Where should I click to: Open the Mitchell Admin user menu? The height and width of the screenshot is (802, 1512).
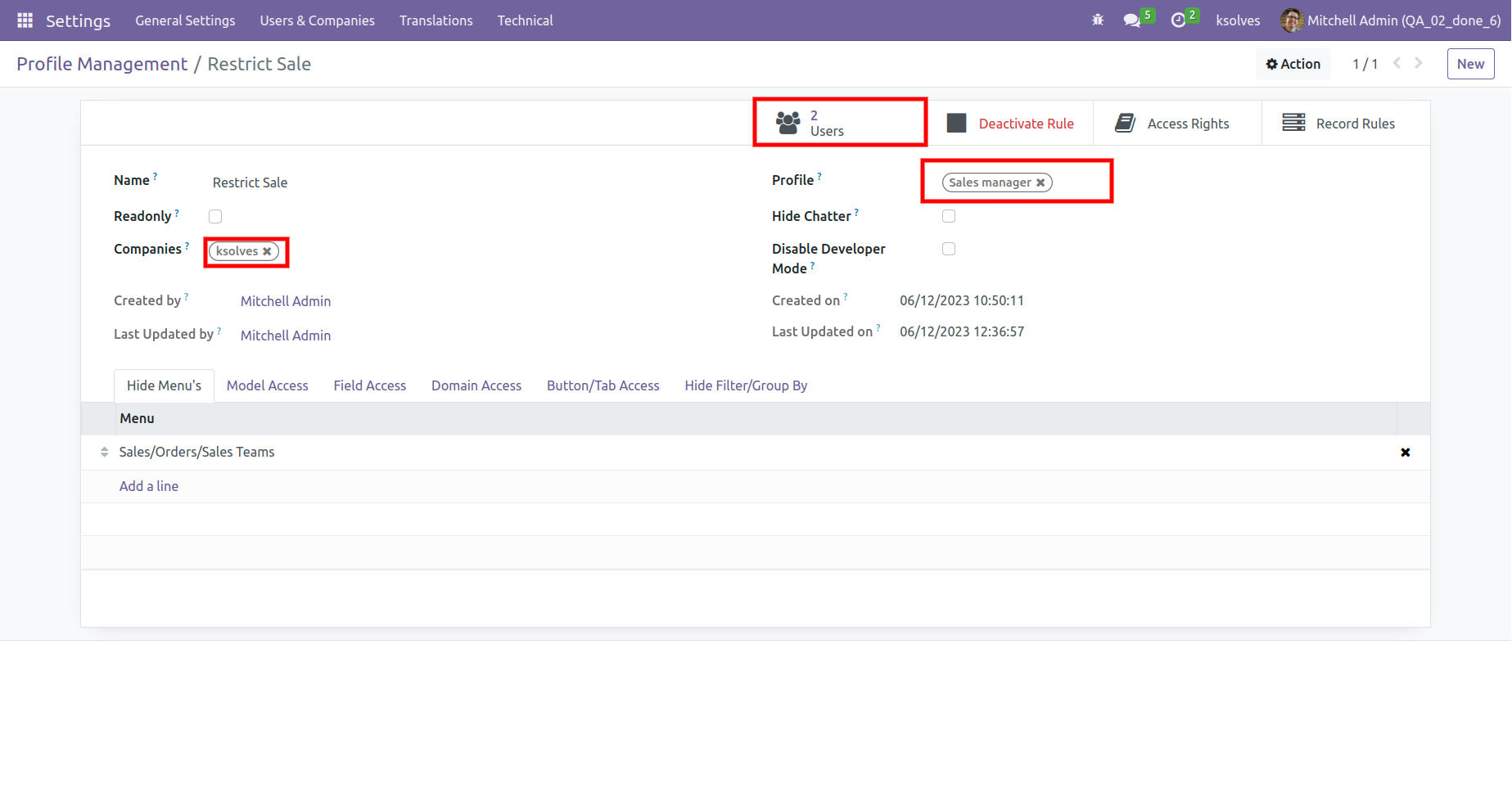click(x=1390, y=20)
